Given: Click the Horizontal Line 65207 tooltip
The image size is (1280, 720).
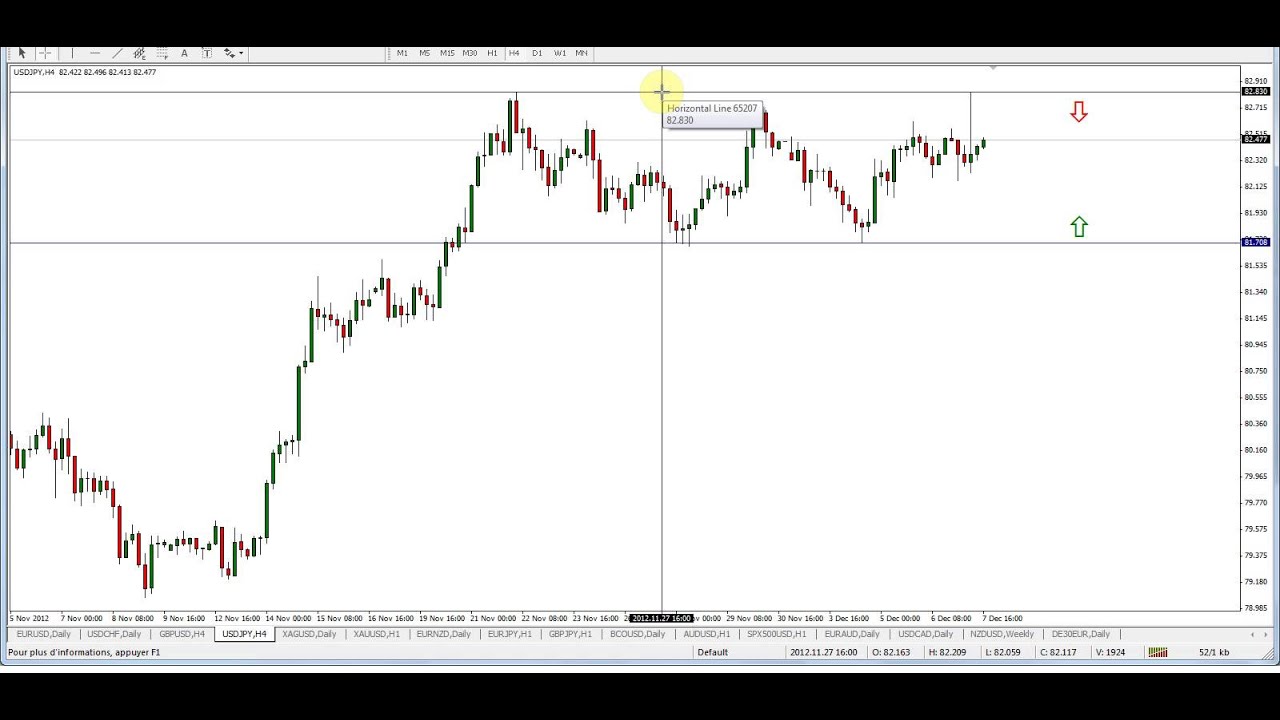Looking at the screenshot, I should click(x=712, y=114).
